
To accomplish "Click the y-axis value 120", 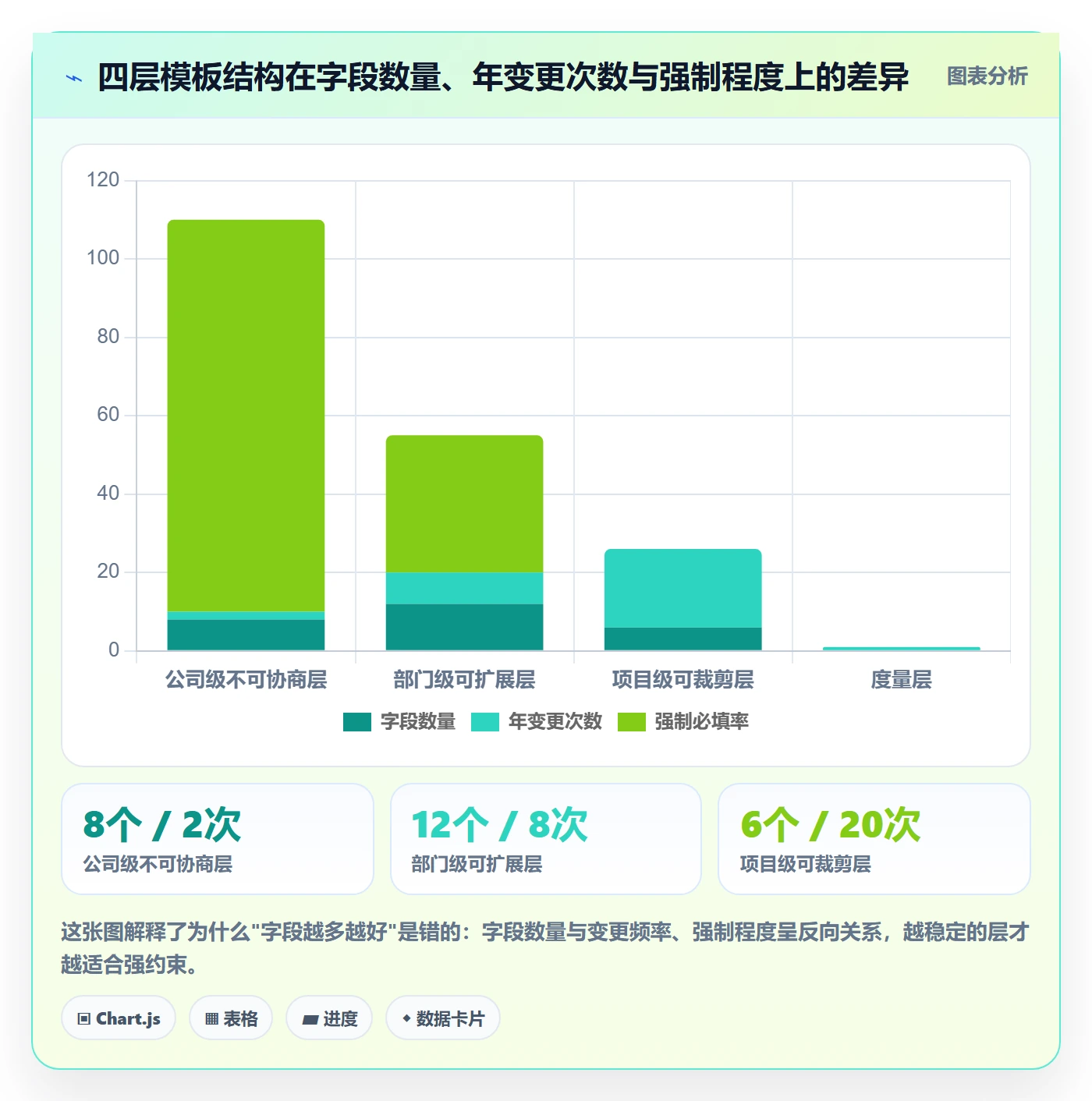I will 103,180.
